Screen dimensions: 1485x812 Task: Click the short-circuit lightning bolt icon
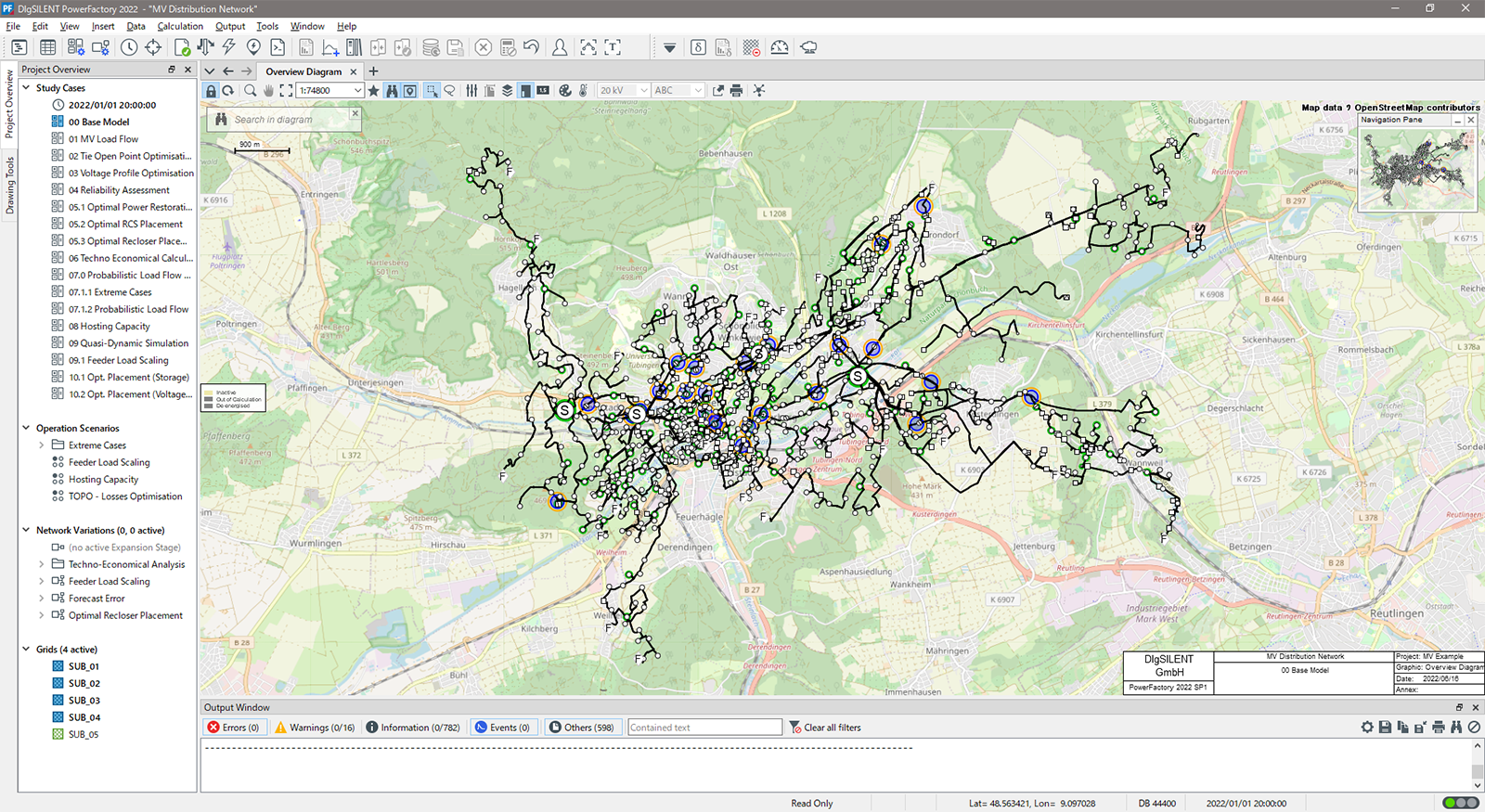point(228,47)
